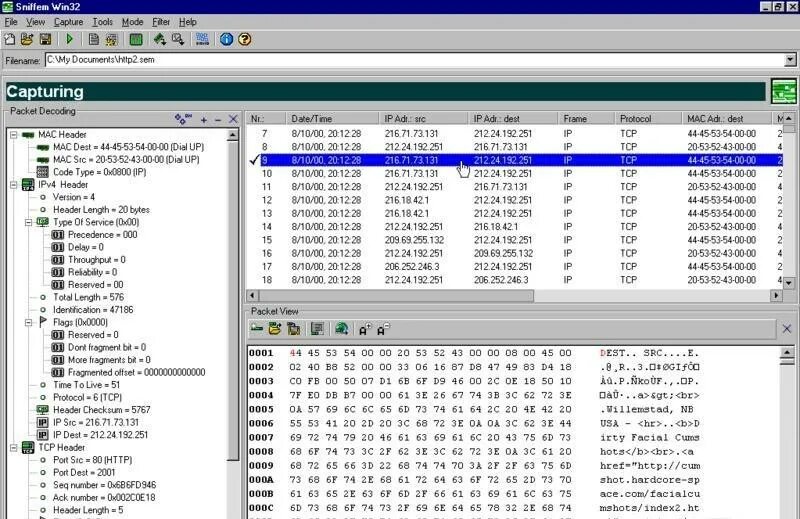Screen dimensions: 800x519
Task: Select 'Header Checksum = 5767' tree row
Action: 102,410
